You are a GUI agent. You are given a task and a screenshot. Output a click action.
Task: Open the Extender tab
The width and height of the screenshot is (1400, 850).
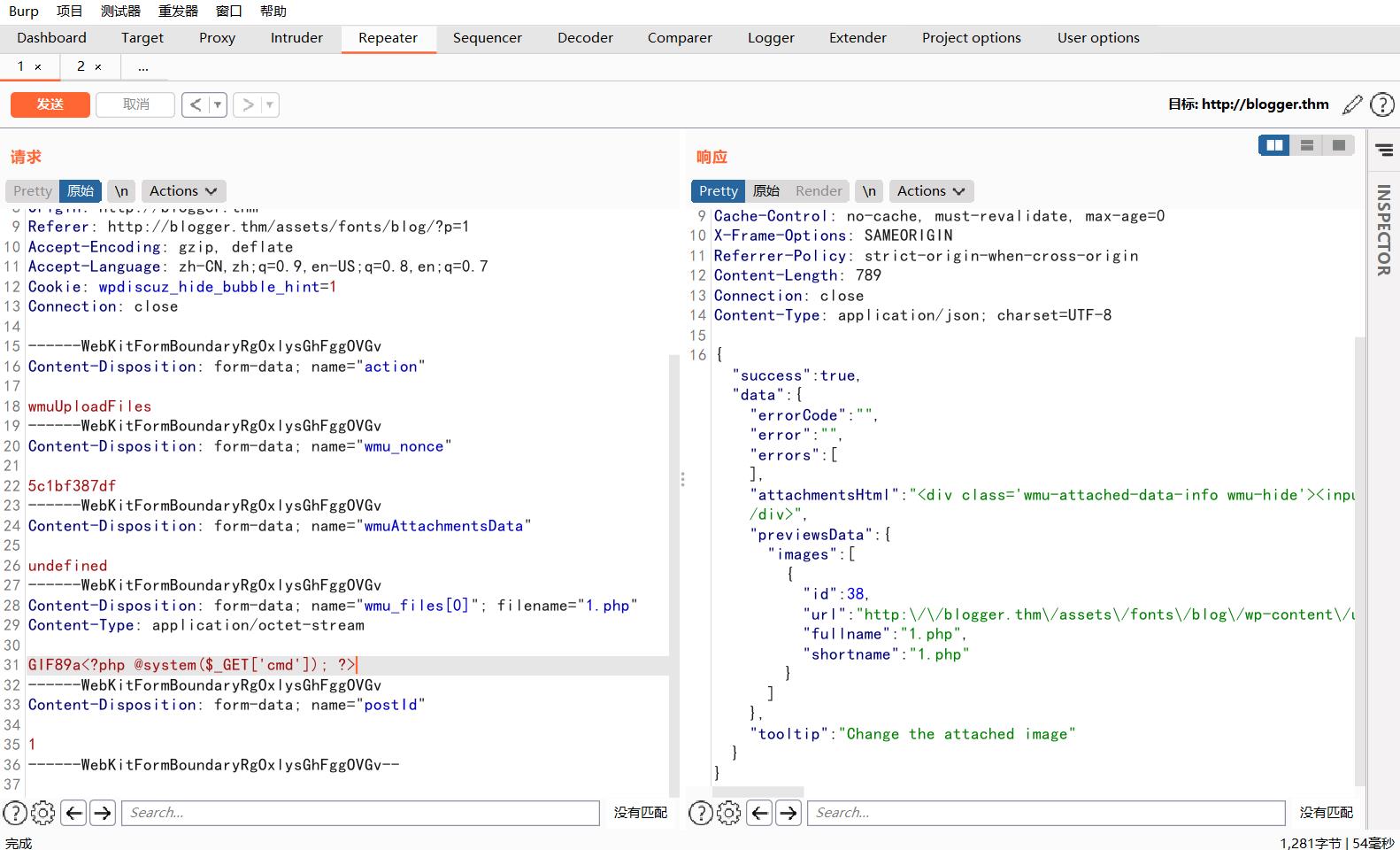tap(858, 38)
